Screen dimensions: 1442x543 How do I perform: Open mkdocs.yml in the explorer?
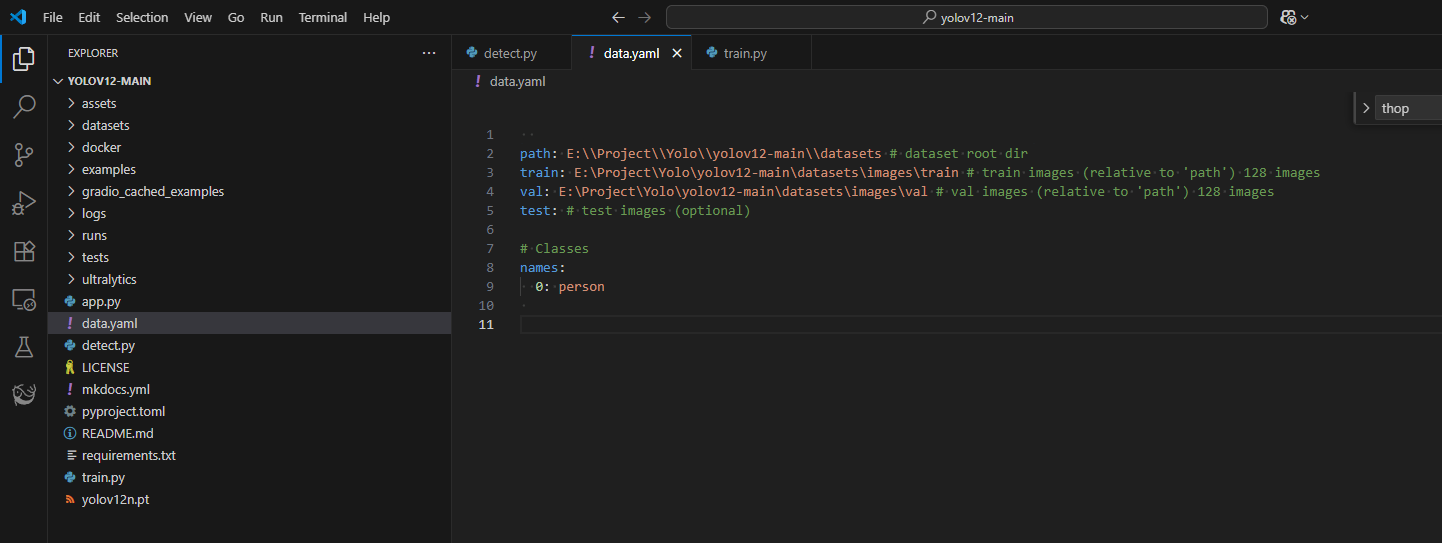click(x=249, y=389)
